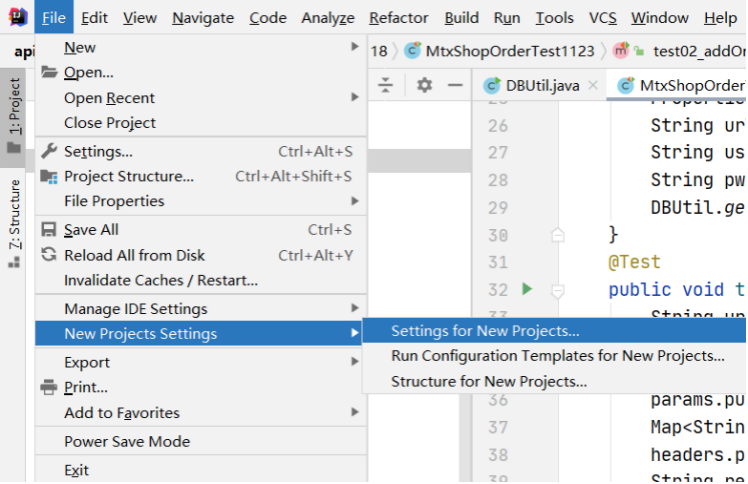Switch to the DBUtil.java editor tab

(542, 85)
